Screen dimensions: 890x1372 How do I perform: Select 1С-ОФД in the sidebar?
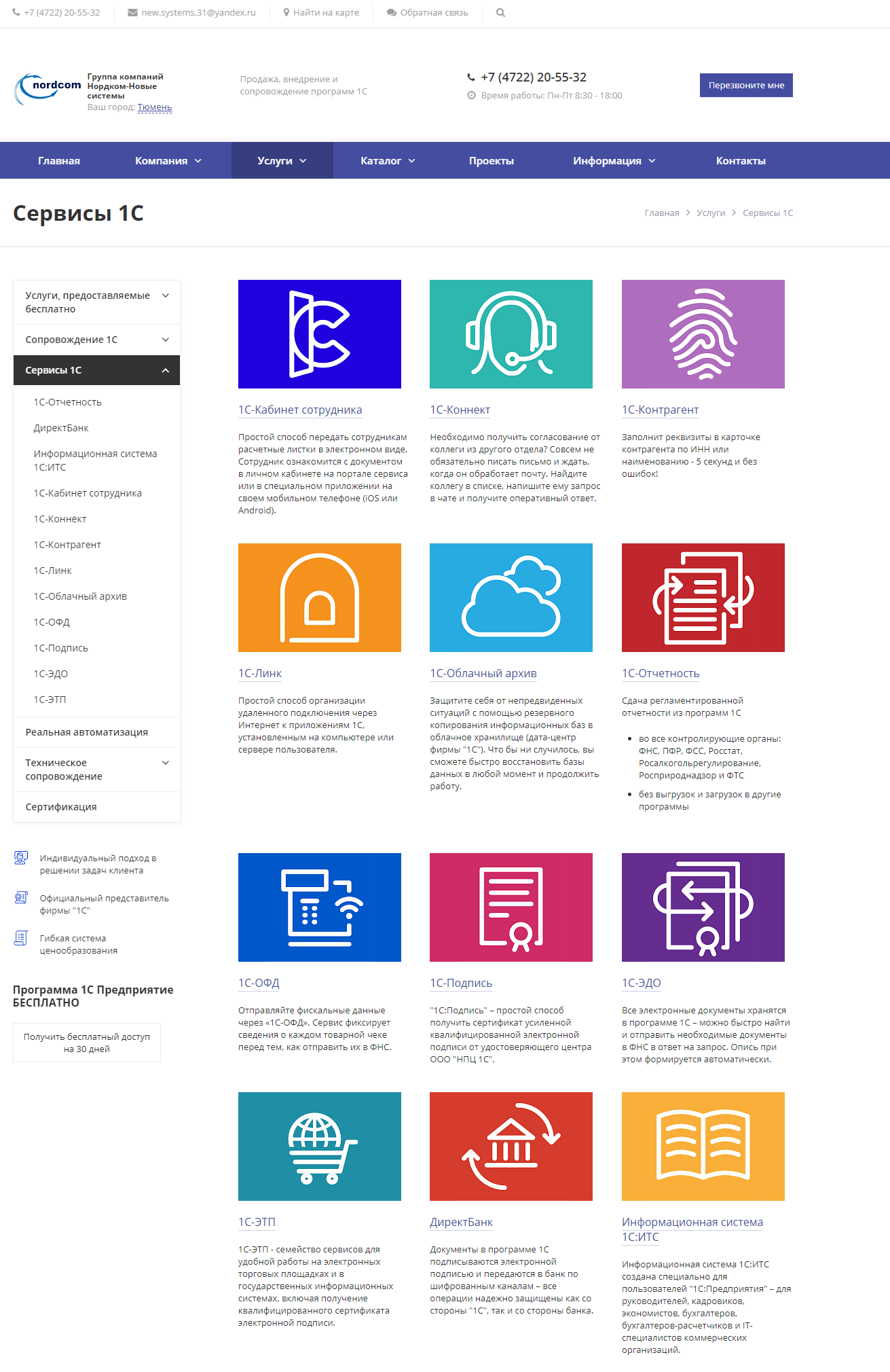point(52,622)
